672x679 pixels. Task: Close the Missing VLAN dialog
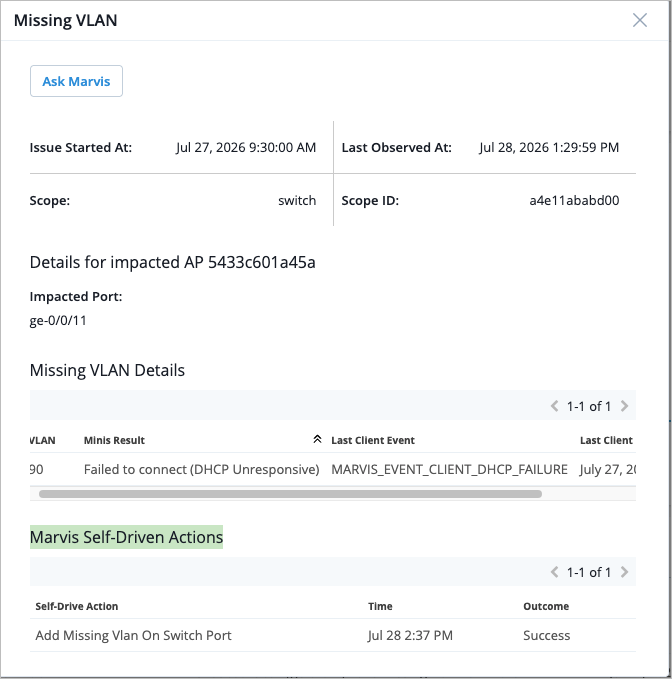tap(640, 20)
